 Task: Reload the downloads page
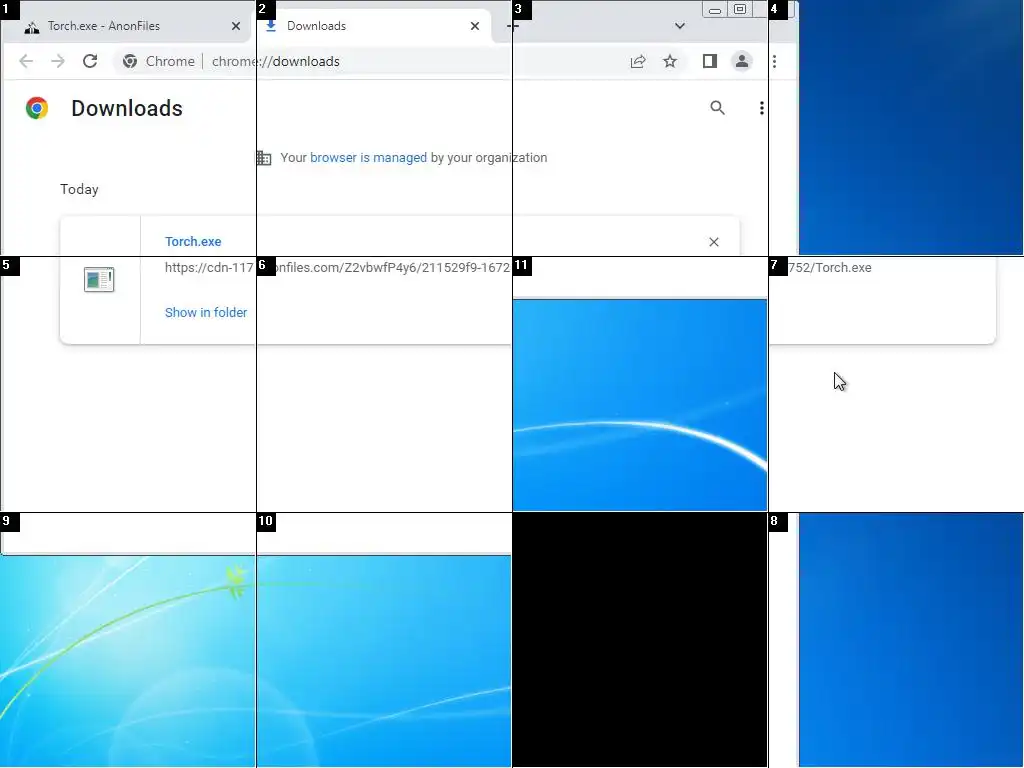90,61
